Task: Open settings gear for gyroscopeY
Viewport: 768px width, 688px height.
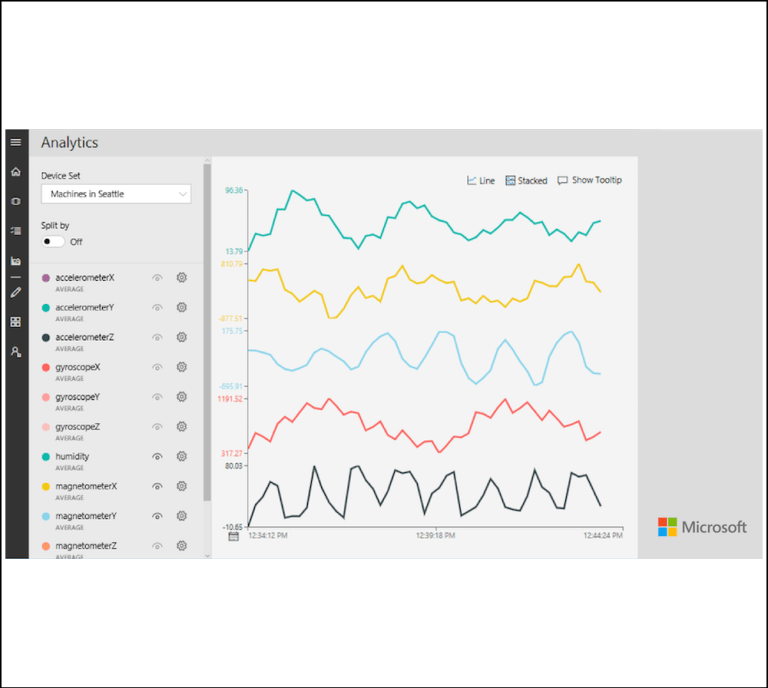Action: point(182,397)
